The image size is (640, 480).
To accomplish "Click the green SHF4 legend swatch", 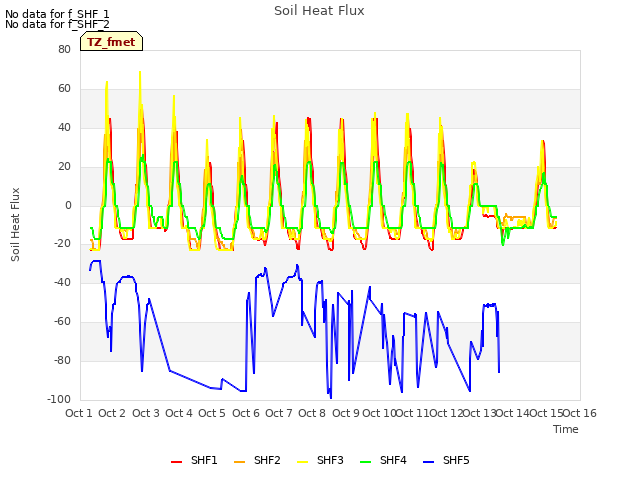I will pyautogui.click(x=366, y=462).
